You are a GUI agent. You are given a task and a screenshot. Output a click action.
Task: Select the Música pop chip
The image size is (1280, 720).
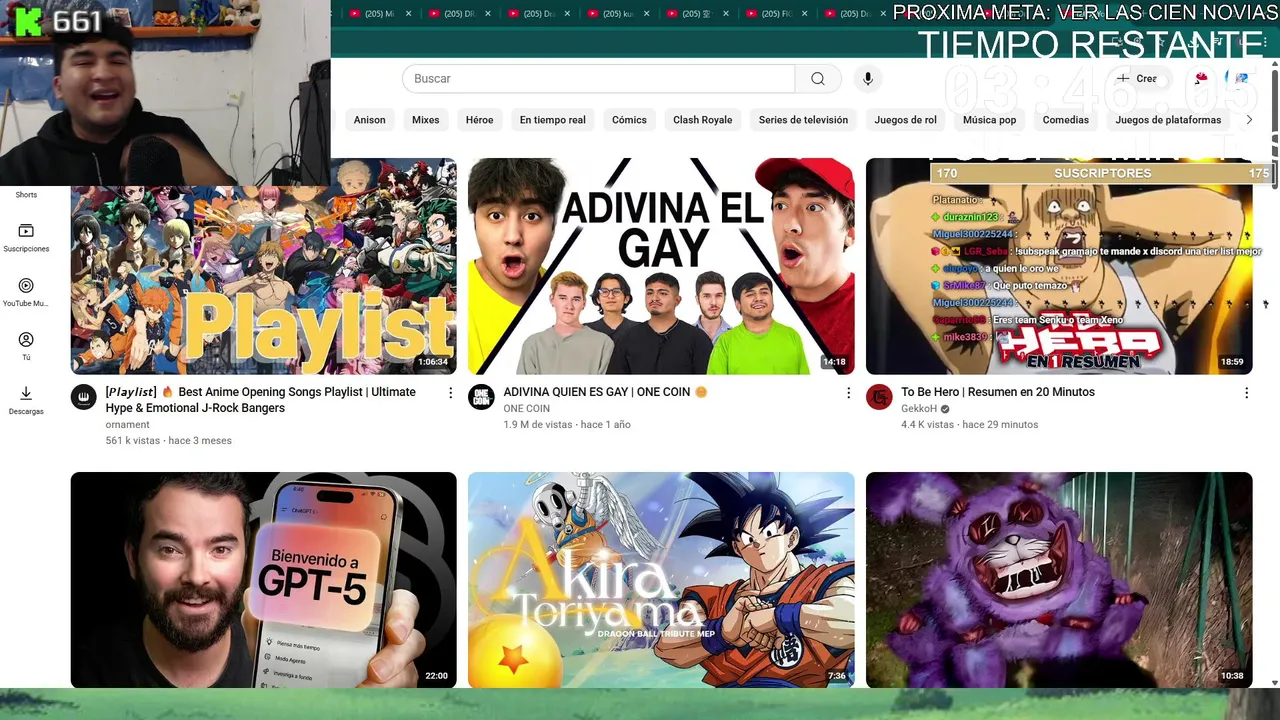989,120
